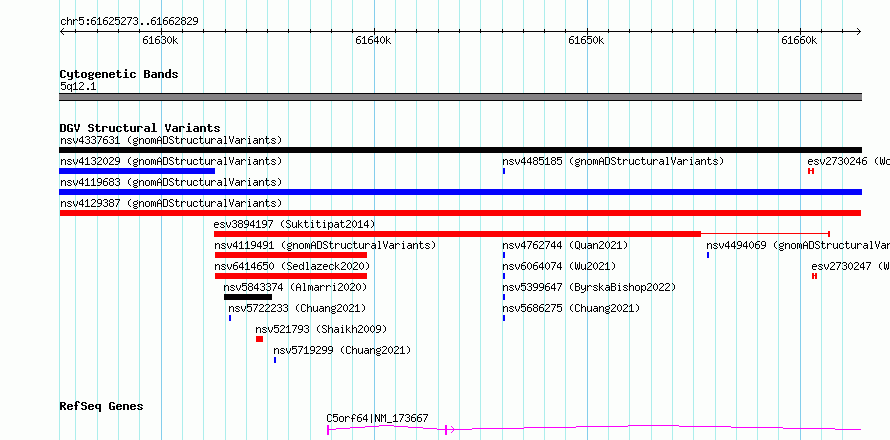Open nsv4119683 (gnomADStructuralVariants) label

point(171,182)
